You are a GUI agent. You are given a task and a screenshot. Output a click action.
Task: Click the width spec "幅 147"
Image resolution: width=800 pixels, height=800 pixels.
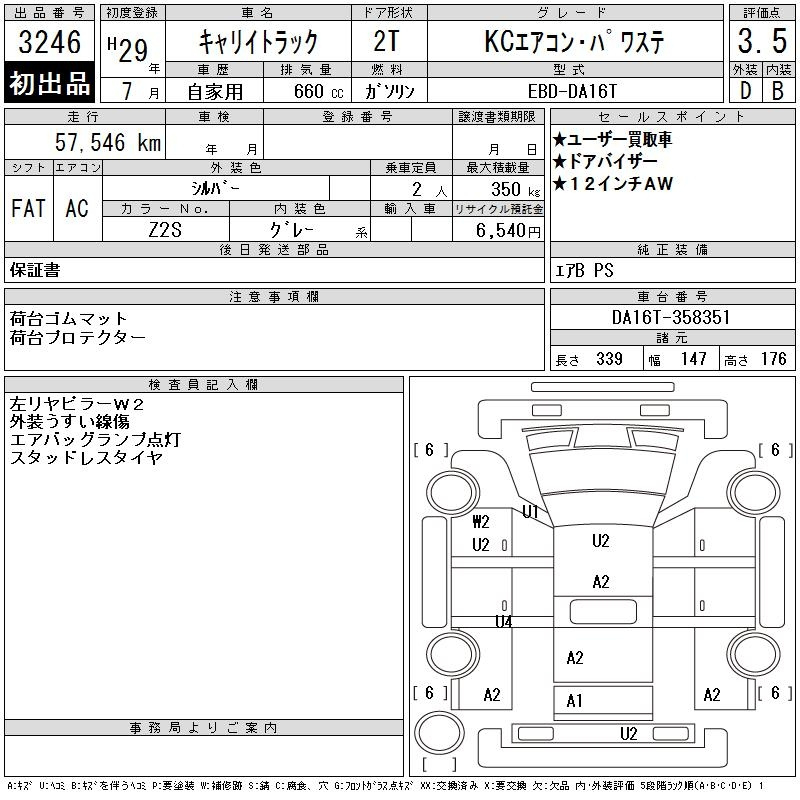point(678,359)
